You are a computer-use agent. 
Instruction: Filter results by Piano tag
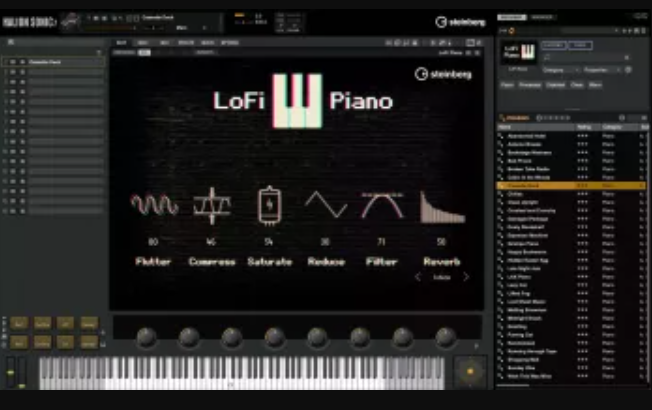(x=507, y=85)
